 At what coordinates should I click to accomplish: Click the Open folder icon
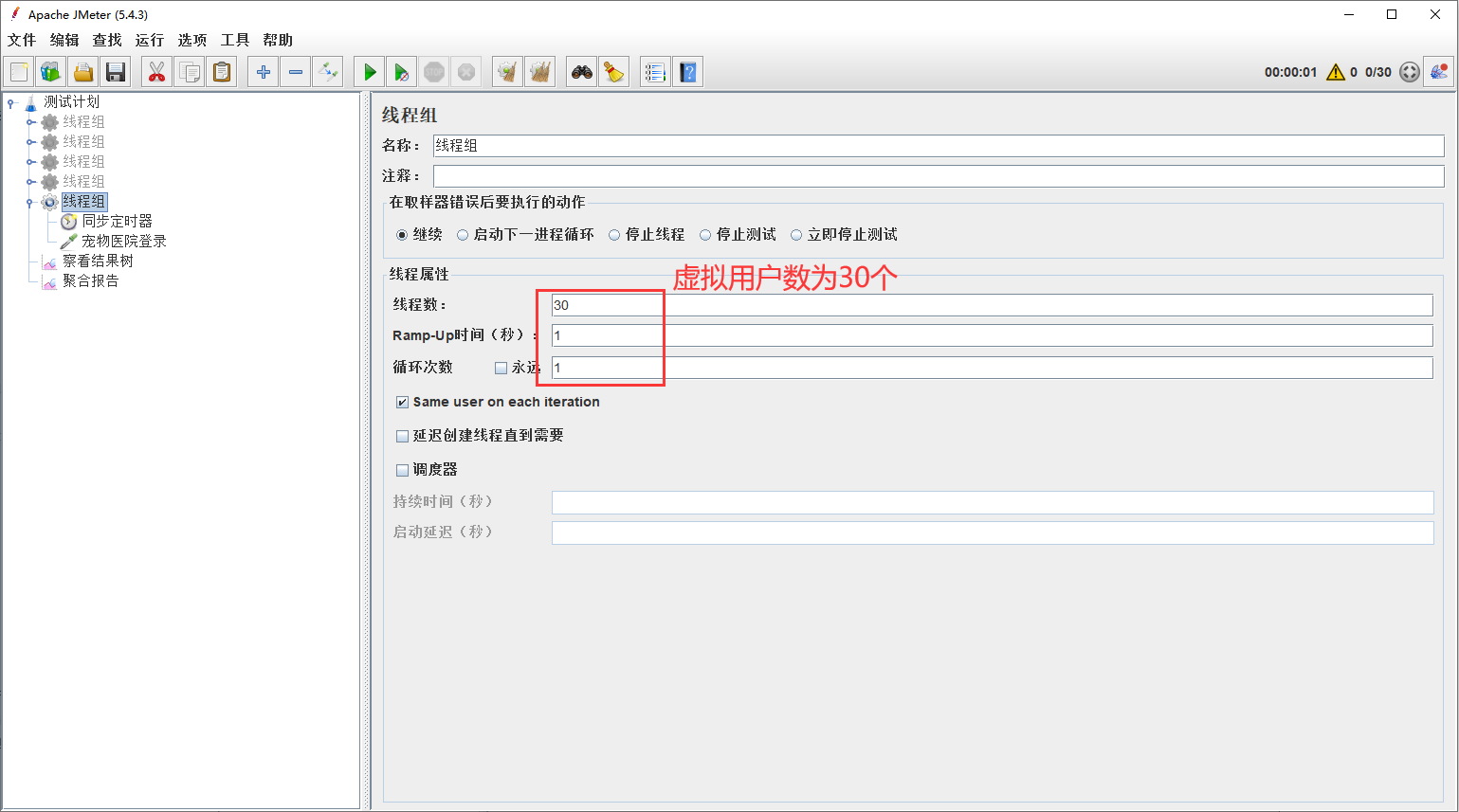(83, 72)
